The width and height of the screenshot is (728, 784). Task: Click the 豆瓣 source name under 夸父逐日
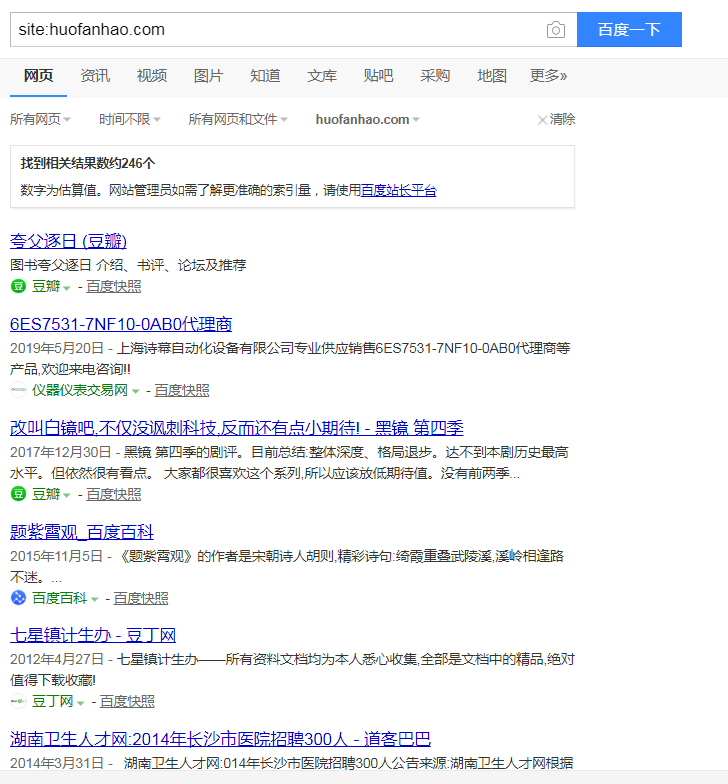click(x=46, y=286)
